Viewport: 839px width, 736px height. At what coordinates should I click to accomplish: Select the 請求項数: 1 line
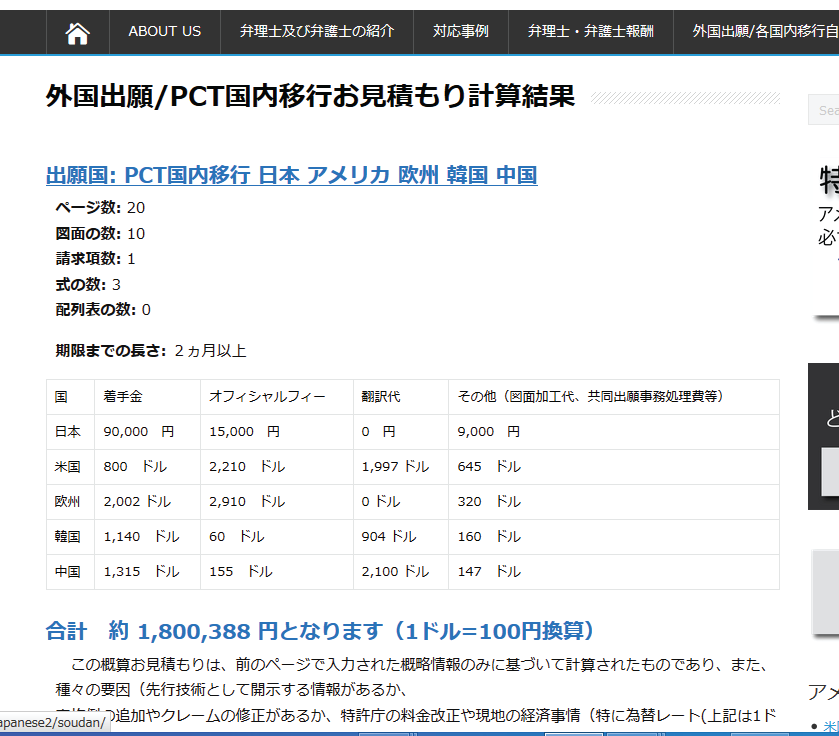click(x=96, y=259)
